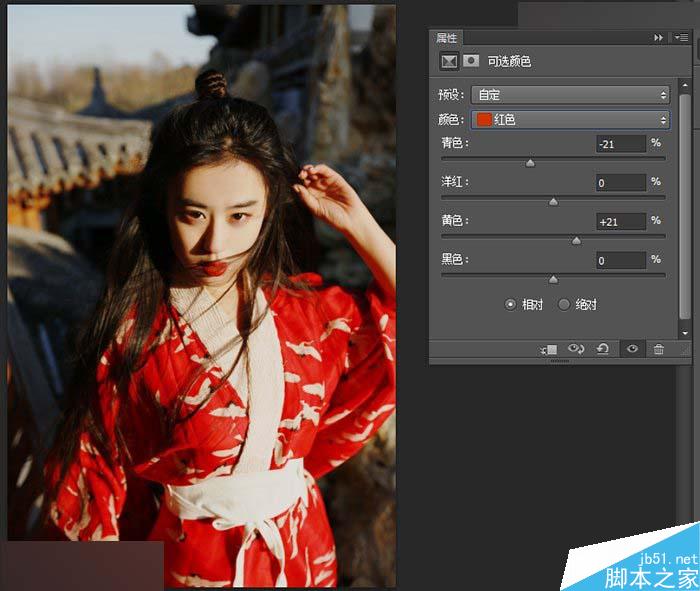Select the layer mask icon
This screenshot has width=700, height=591.
point(471,60)
